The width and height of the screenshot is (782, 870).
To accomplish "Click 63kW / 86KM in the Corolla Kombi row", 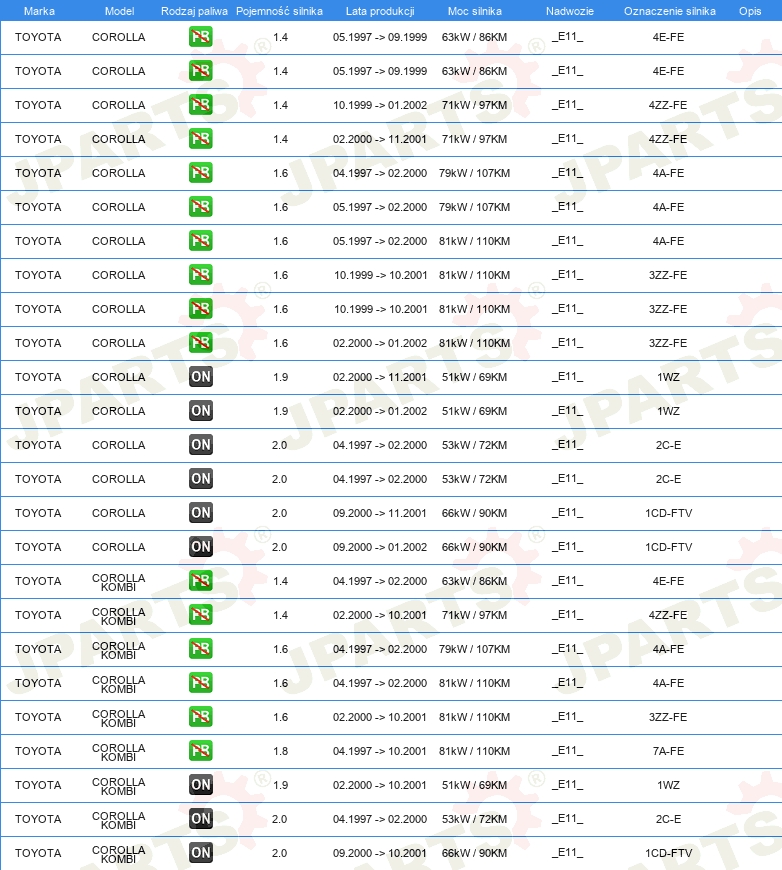I will tap(475, 581).
